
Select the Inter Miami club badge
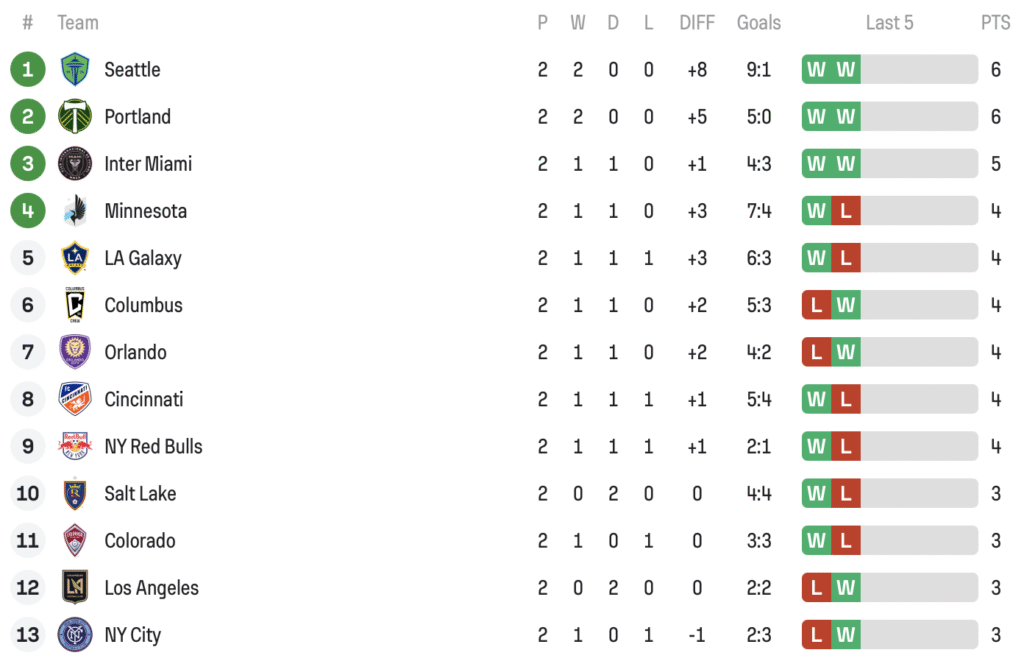(74, 163)
